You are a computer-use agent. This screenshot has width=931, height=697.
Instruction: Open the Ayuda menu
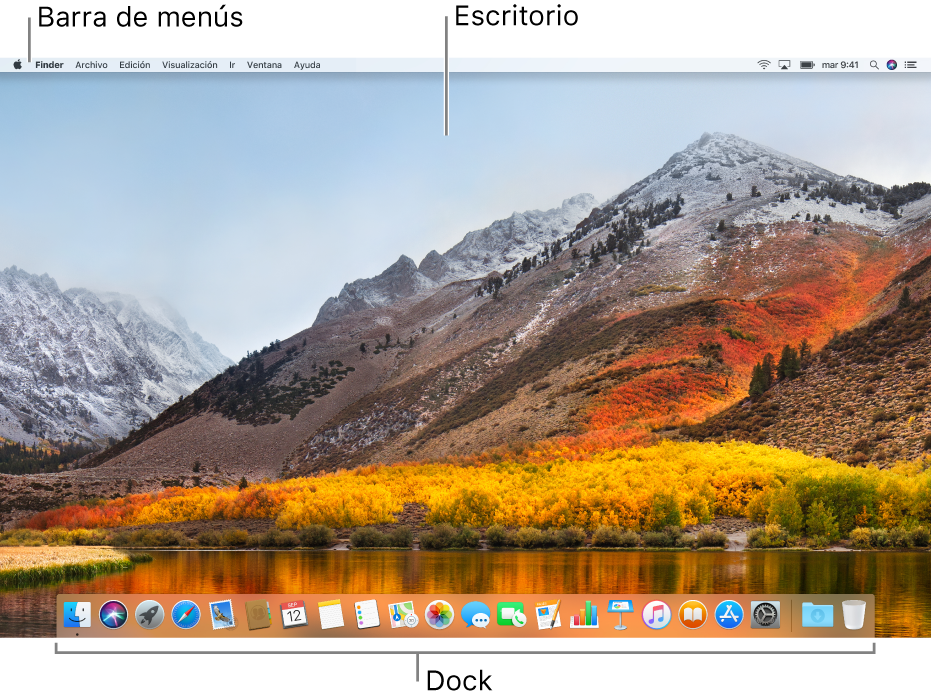coord(307,65)
